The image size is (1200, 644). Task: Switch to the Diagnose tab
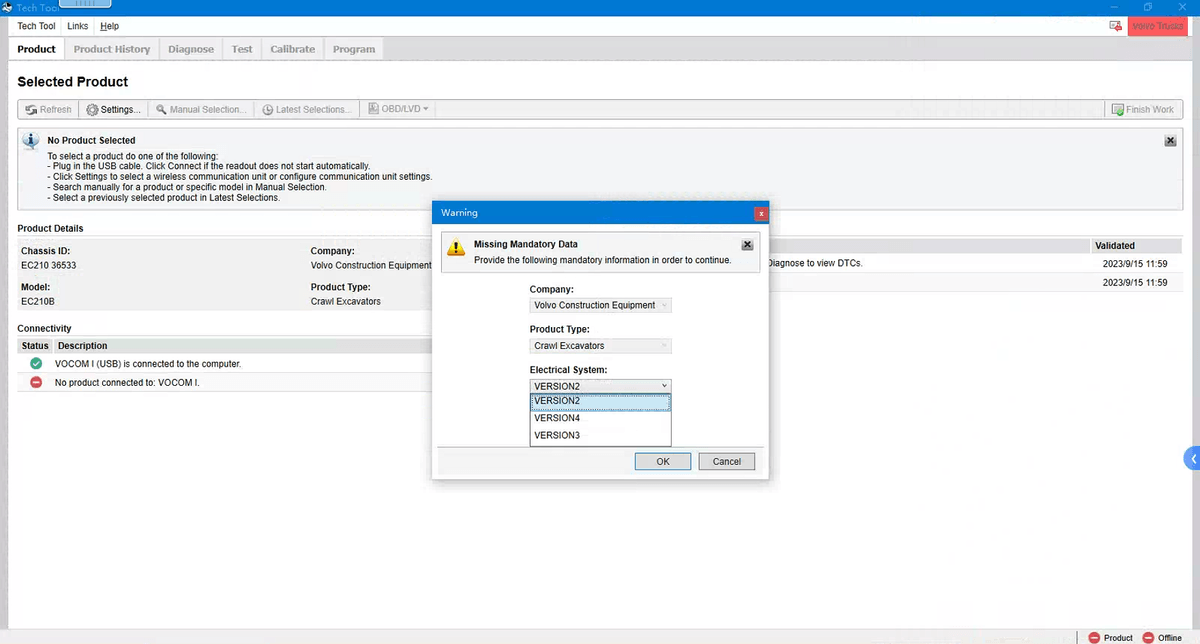pos(190,49)
